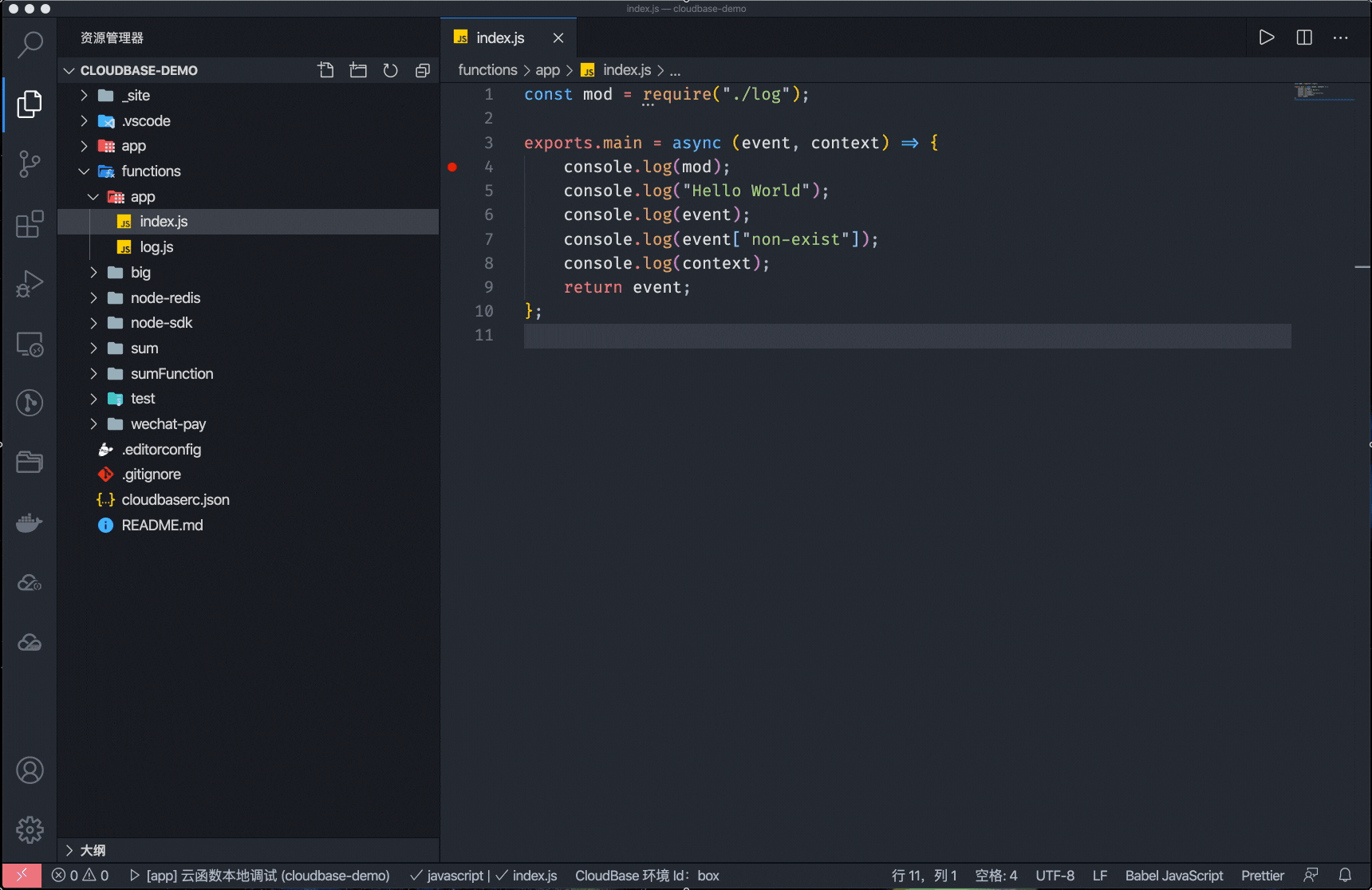Click the Prettier status bar item
The image size is (1372, 890).
[1263, 875]
